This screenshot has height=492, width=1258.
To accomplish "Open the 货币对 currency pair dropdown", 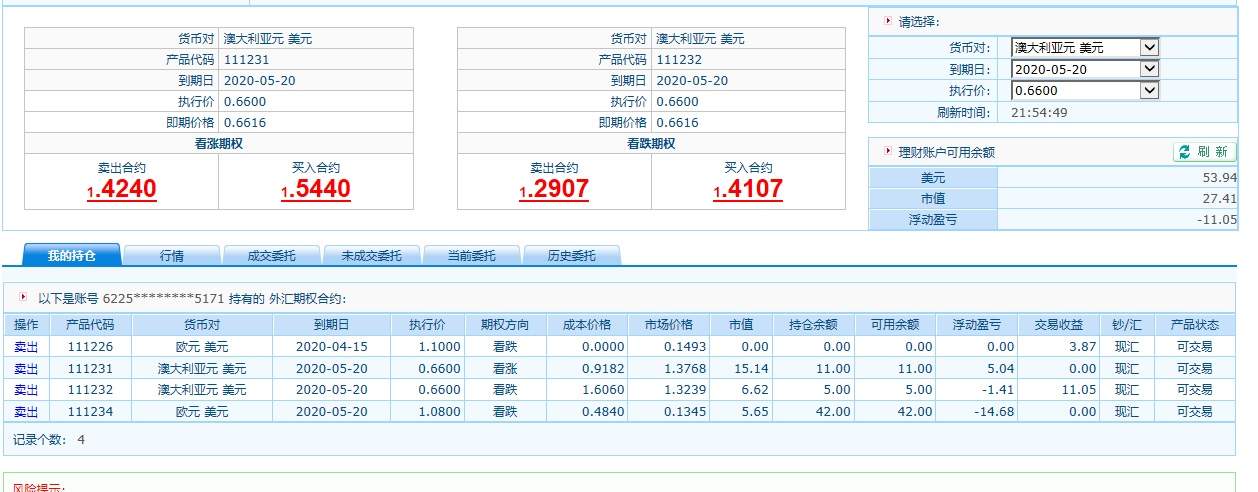I will (x=1085, y=47).
